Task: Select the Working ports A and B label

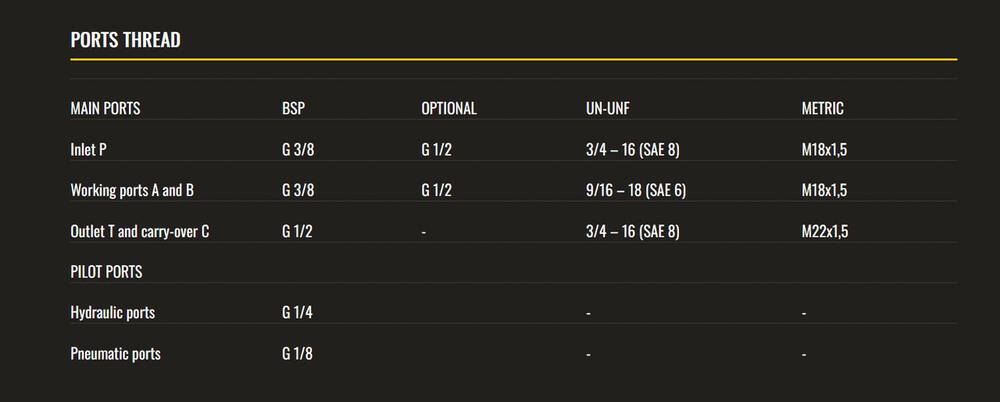Action: 130,190
